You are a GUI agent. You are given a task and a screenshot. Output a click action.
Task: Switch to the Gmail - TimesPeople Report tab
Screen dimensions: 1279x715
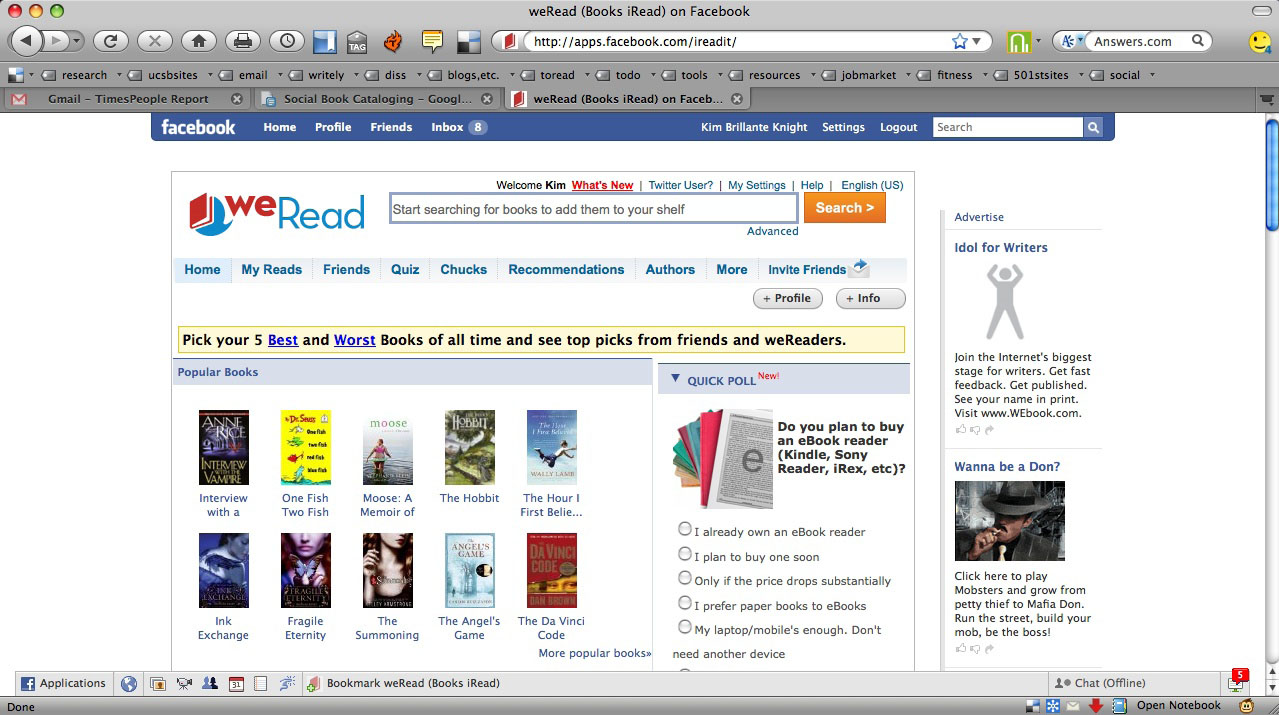pyautogui.click(x=127, y=99)
